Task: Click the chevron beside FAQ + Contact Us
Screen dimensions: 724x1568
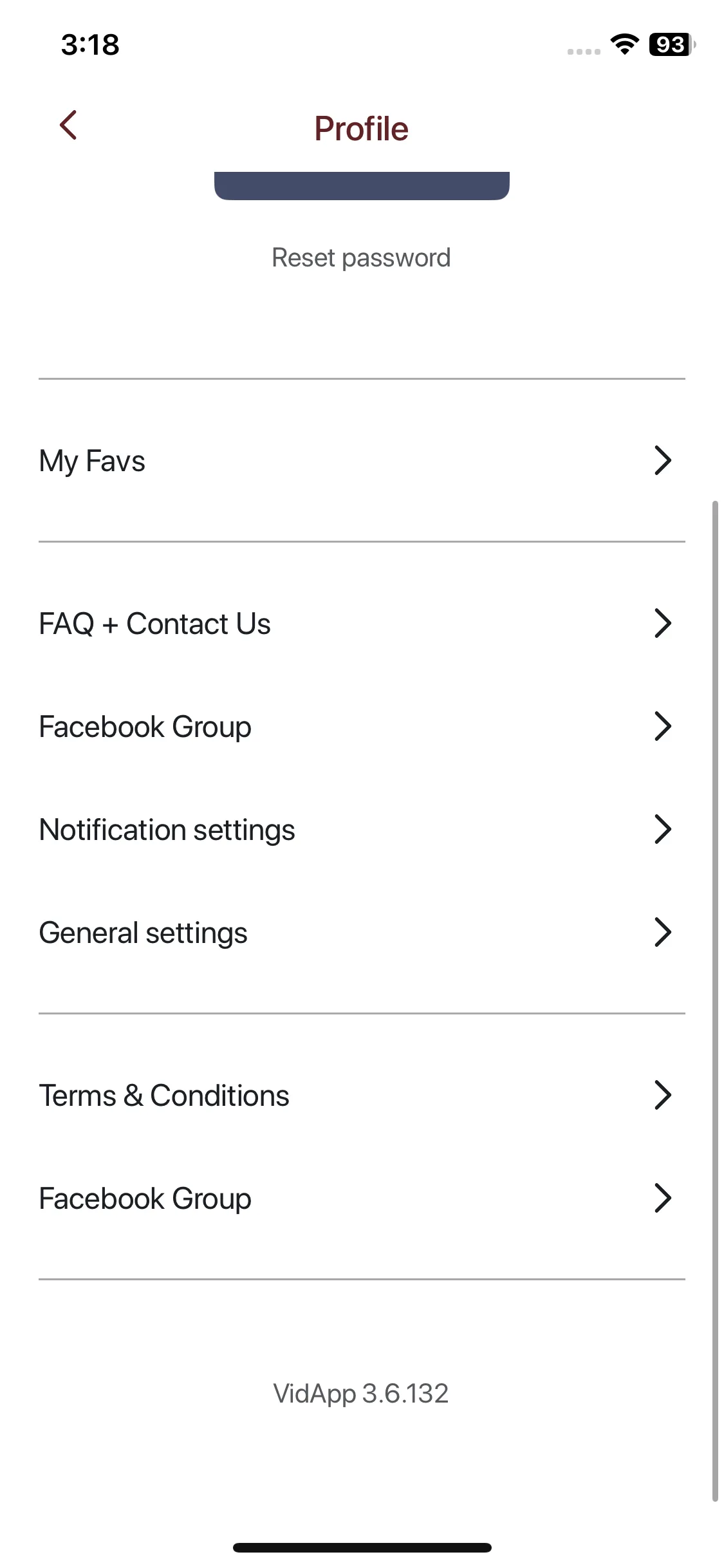Action: pyautogui.click(x=662, y=623)
